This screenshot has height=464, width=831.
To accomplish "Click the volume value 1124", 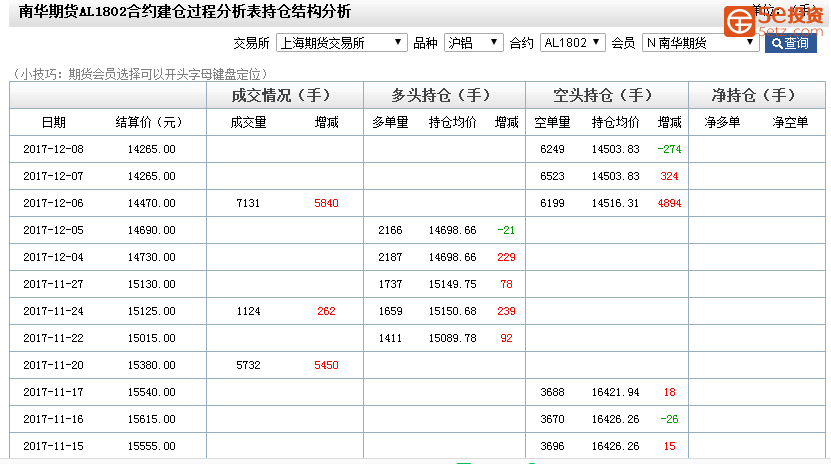I will pos(248,311).
